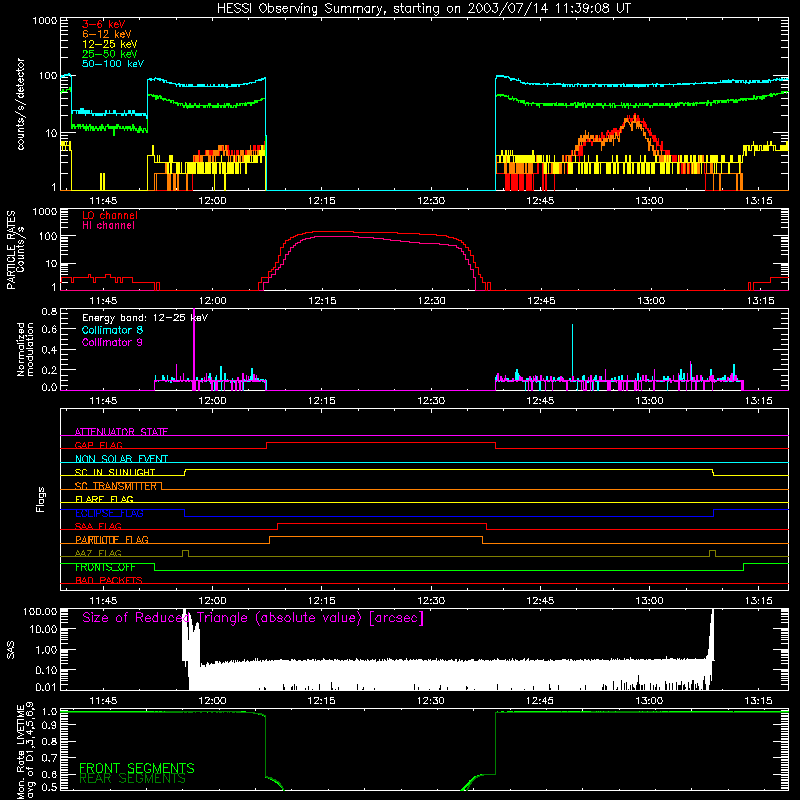Image resolution: width=800 pixels, height=800 pixels.
Task: Click the 'Flags' axis label
Action: coord(41,499)
